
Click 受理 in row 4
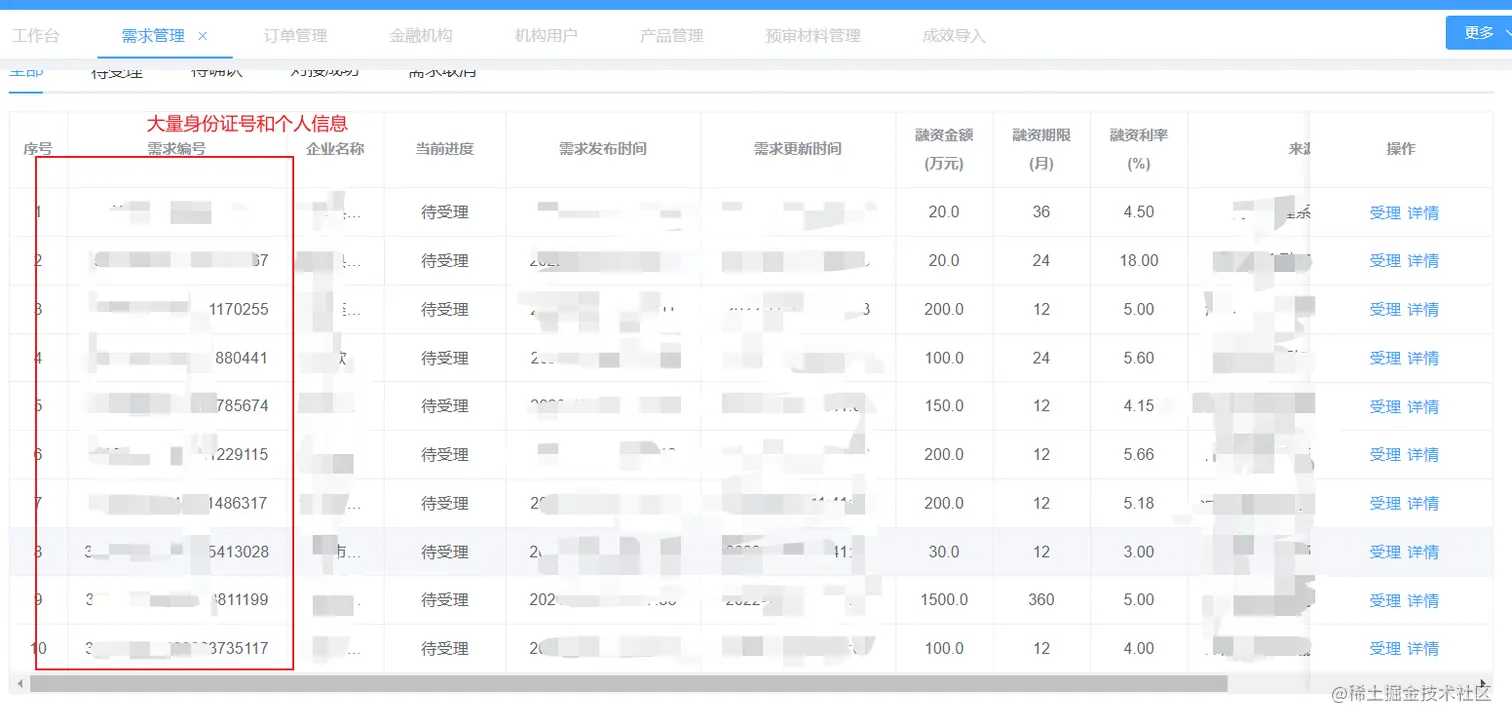click(1385, 358)
